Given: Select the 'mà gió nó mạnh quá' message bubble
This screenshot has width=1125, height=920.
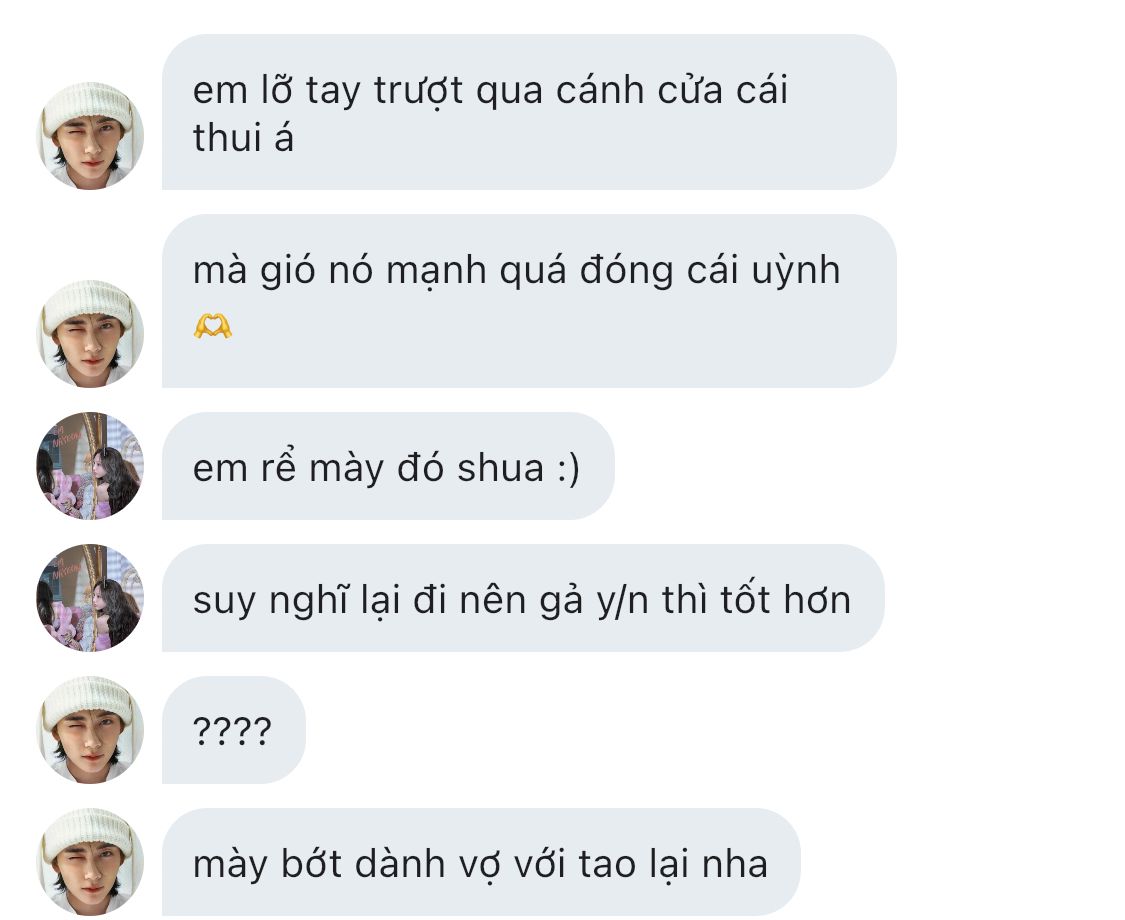Looking at the screenshot, I should pyautogui.click(x=529, y=301).
